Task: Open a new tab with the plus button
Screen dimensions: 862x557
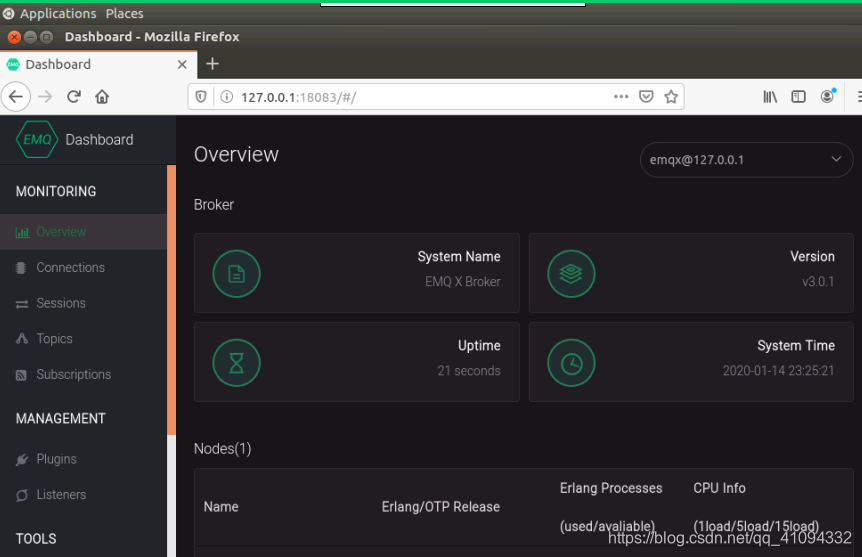Action: [x=212, y=64]
